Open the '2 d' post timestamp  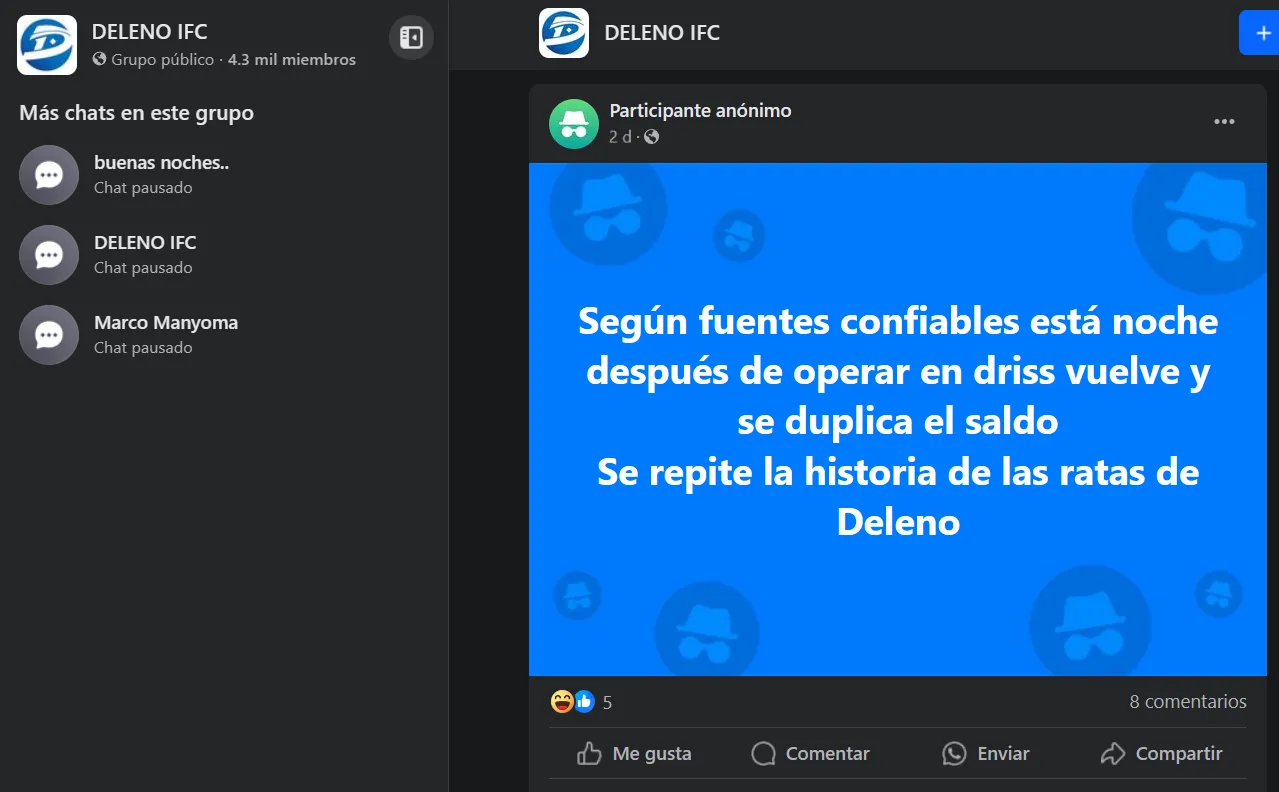(x=620, y=137)
